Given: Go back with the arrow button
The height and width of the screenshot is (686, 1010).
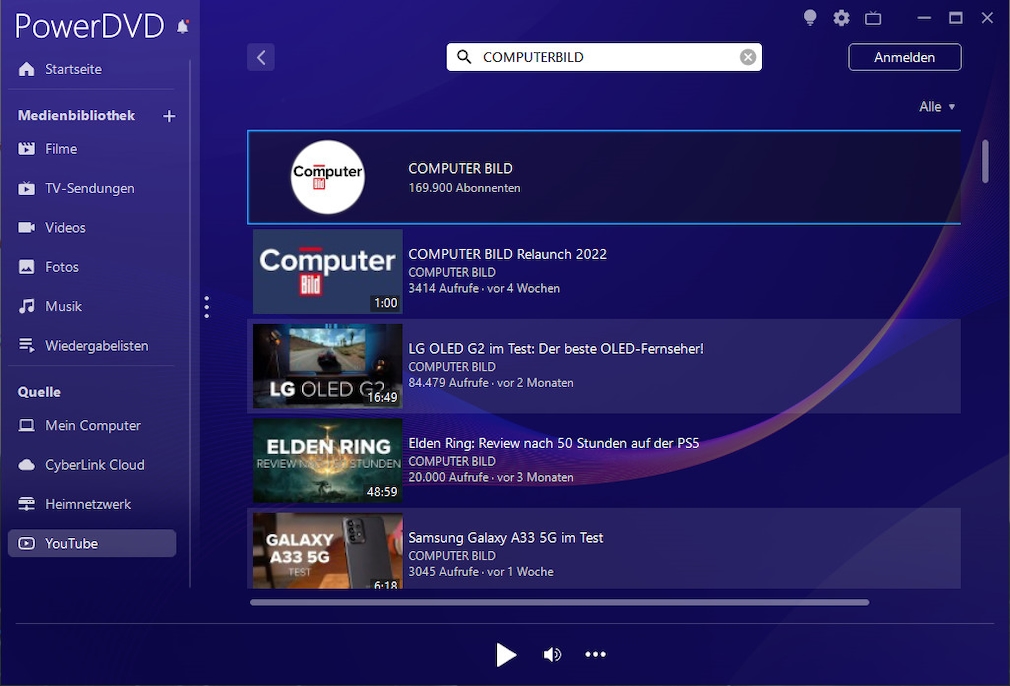Looking at the screenshot, I should point(261,57).
